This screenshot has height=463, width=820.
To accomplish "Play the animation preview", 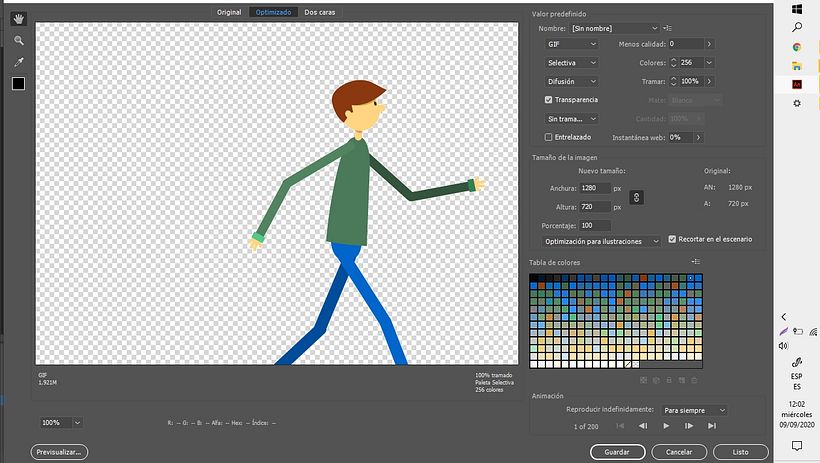I will [665, 426].
